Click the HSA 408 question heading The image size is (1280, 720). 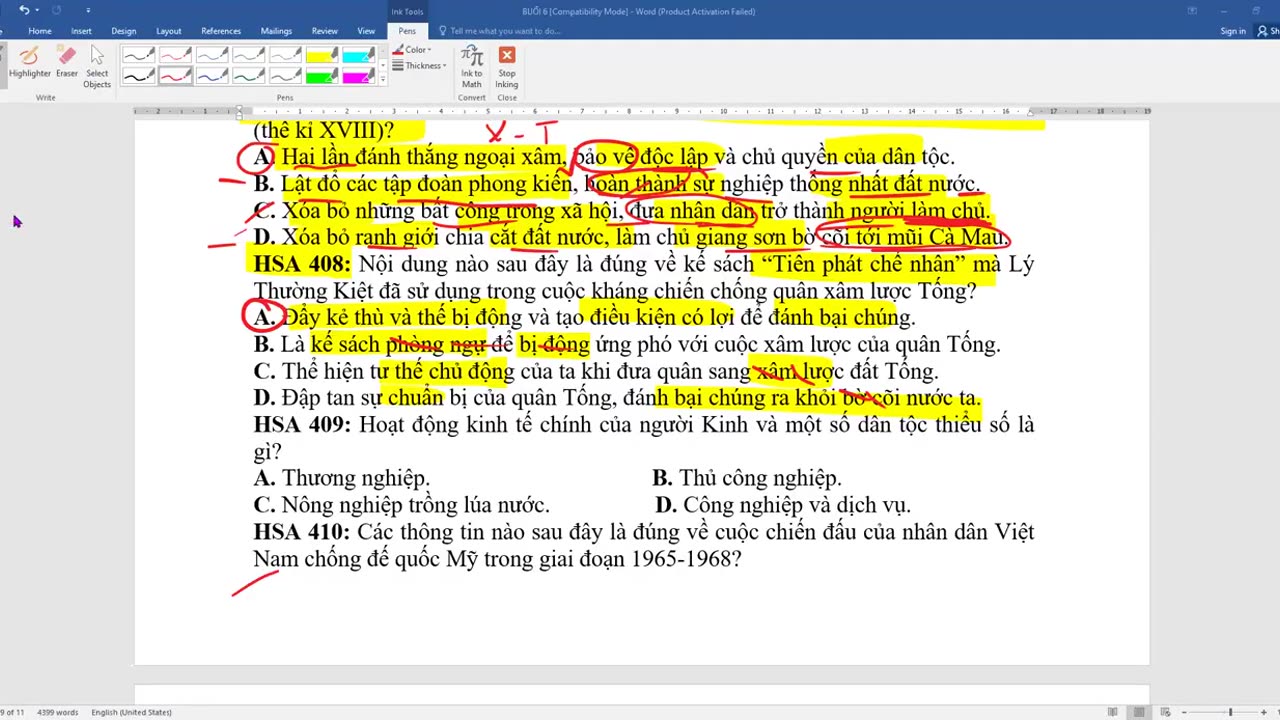tap(302, 264)
